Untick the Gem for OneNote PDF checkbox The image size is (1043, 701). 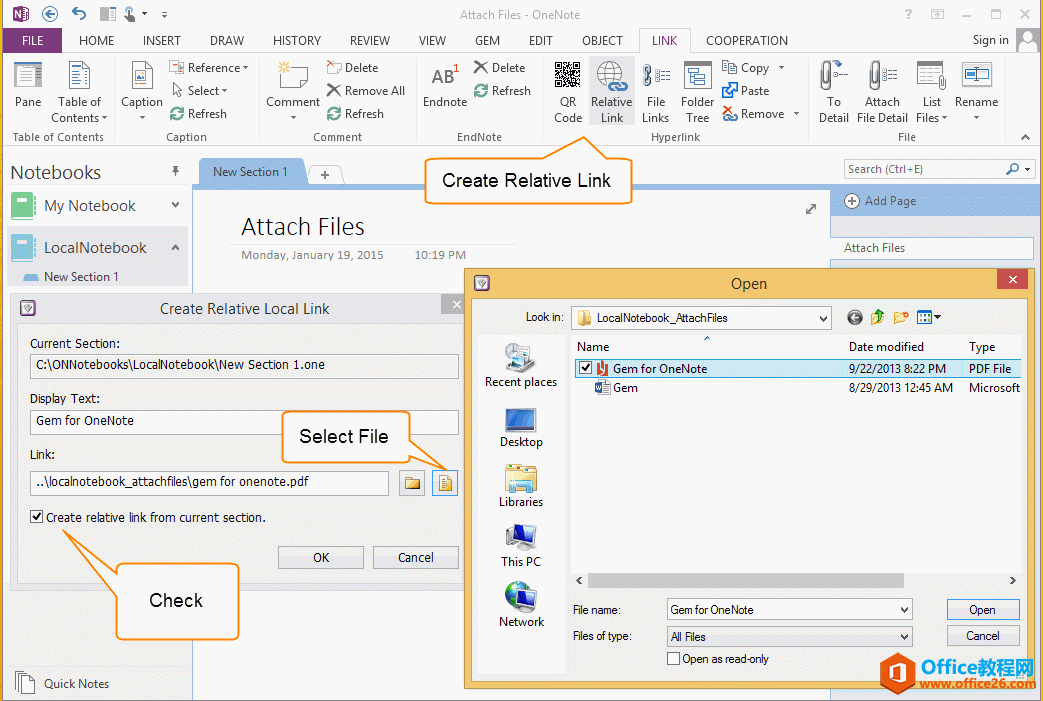pyautogui.click(x=585, y=368)
